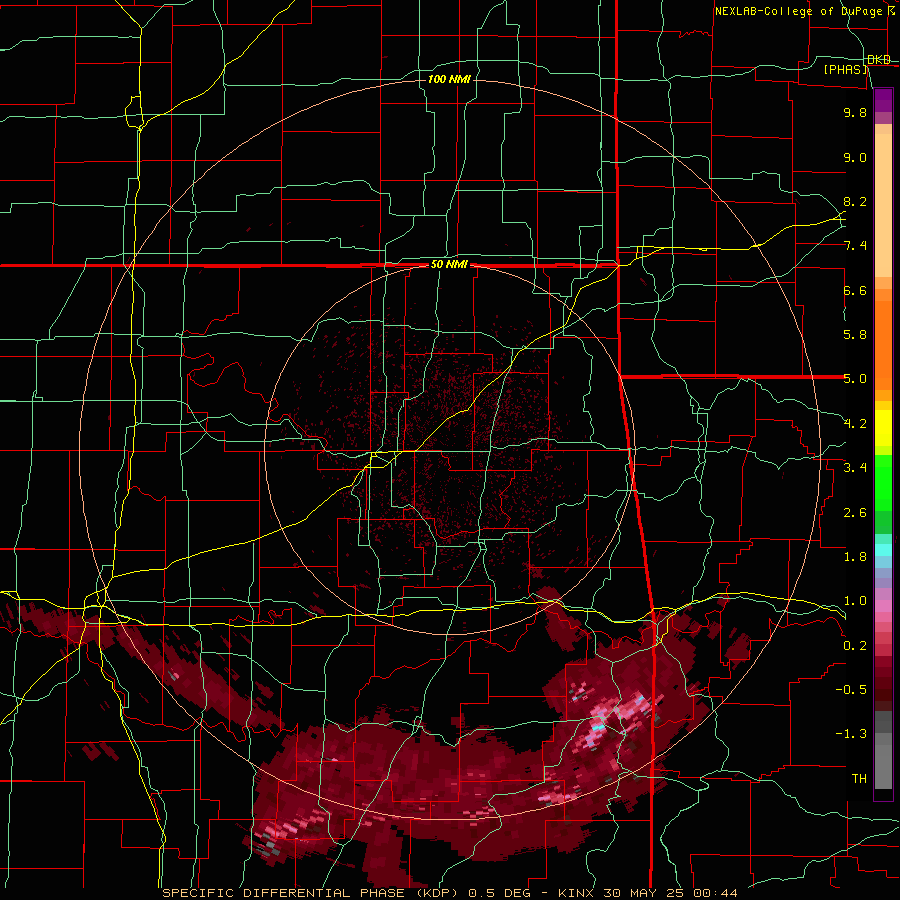This screenshot has width=900, height=900.
Task: Pick the dark purple top color of the scale
Action: (x=883, y=95)
